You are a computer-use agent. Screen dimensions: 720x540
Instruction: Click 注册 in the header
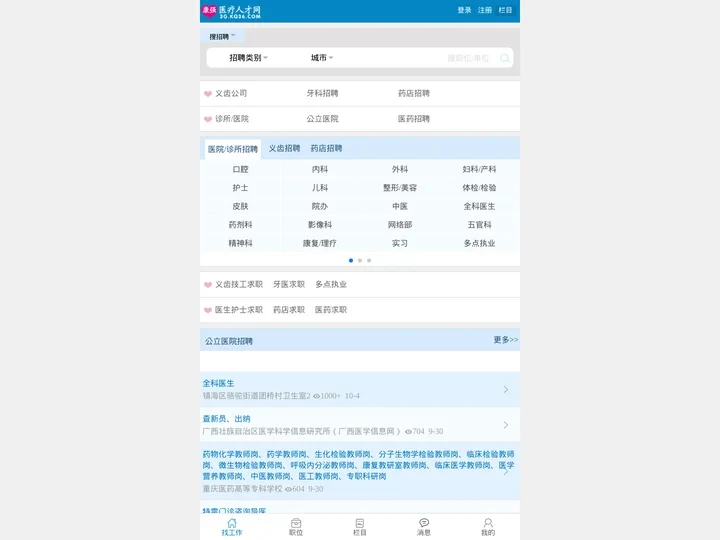[x=485, y=10]
